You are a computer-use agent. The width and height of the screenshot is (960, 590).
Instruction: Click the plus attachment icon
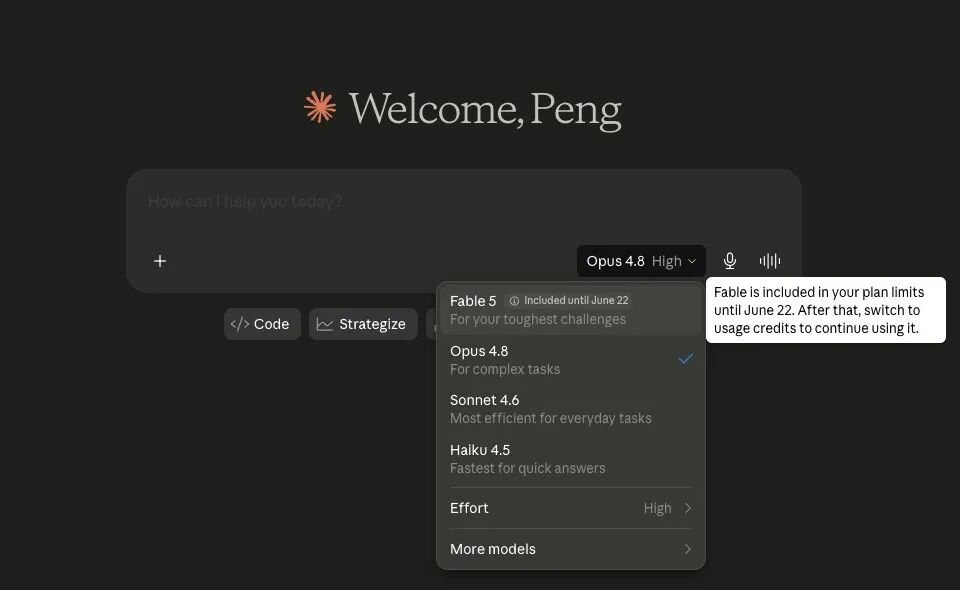point(160,261)
